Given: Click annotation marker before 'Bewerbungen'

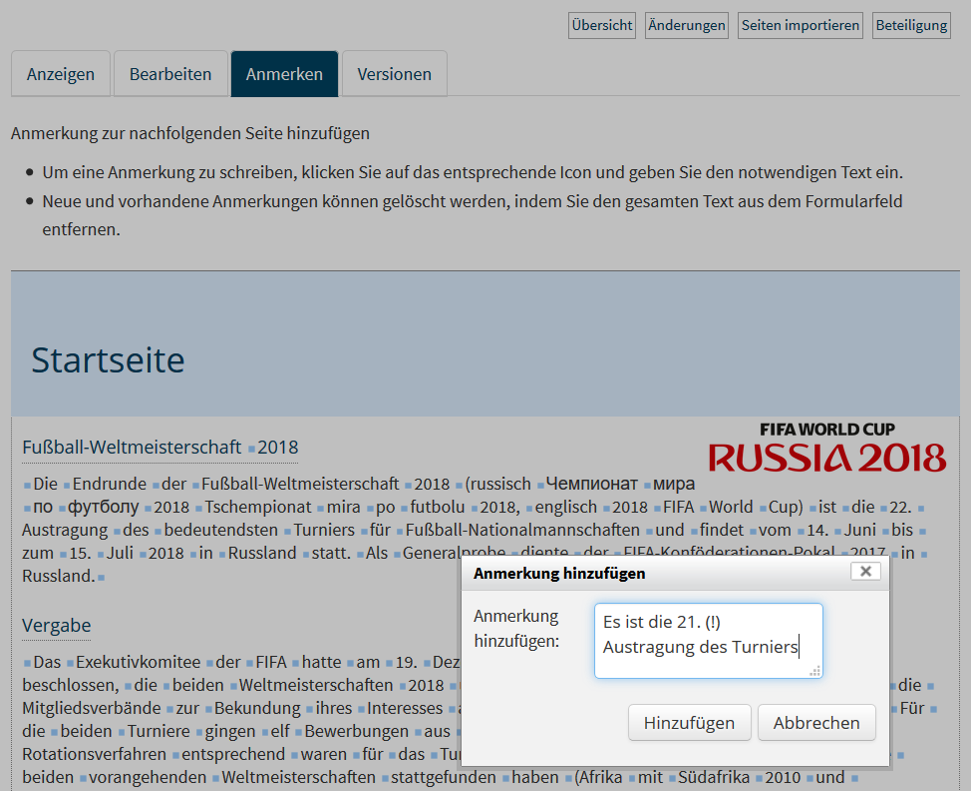Looking at the screenshot, I should (297, 733).
